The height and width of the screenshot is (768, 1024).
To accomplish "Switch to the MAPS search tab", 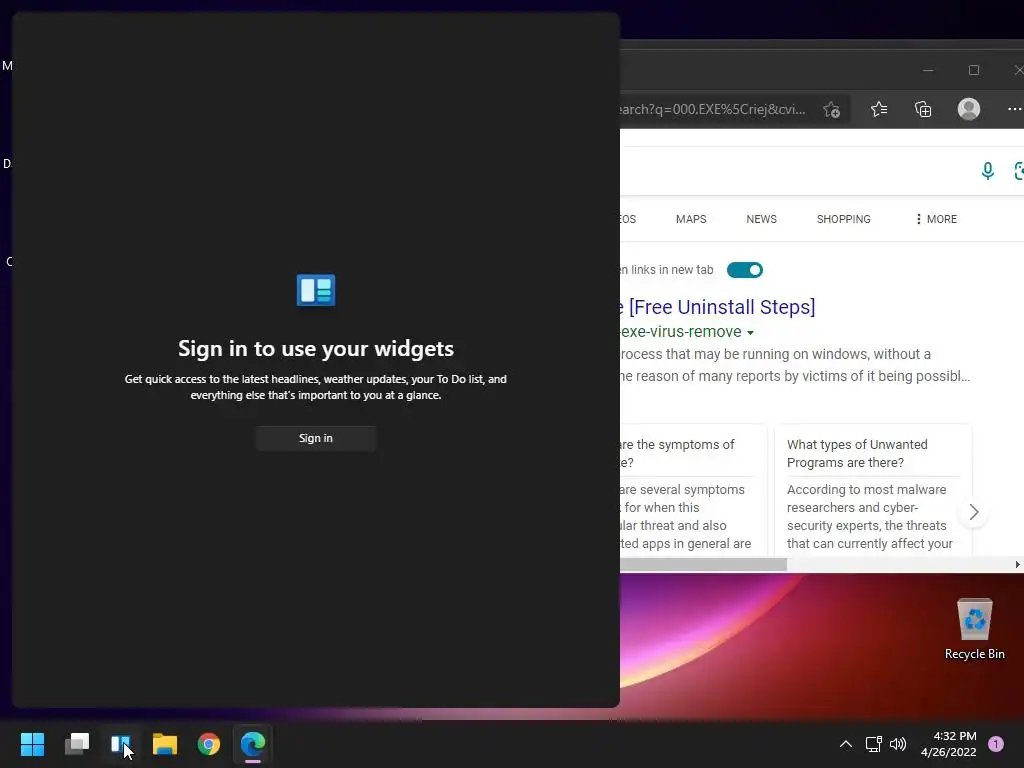I will [x=691, y=219].
